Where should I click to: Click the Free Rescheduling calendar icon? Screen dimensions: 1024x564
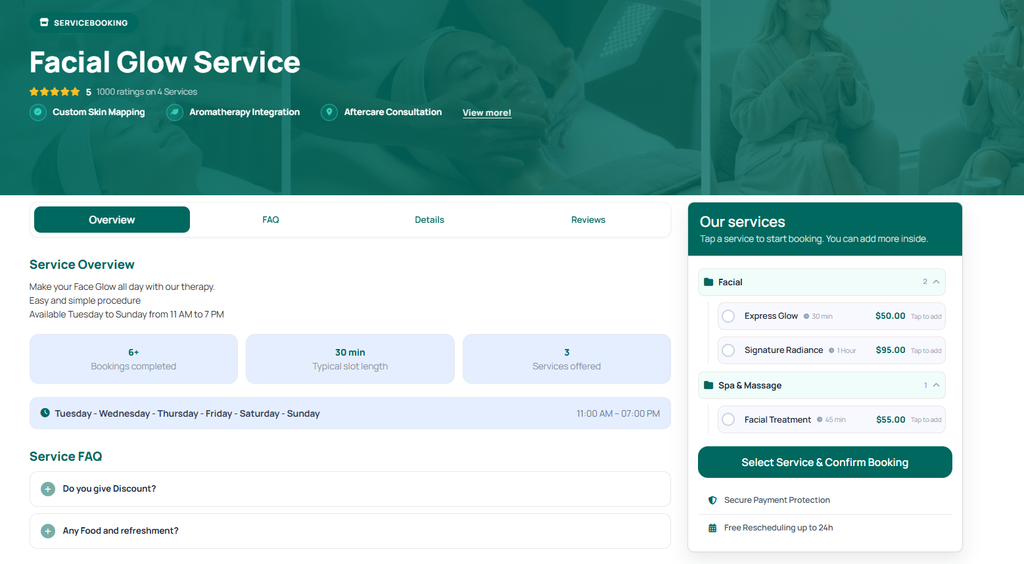712,527
